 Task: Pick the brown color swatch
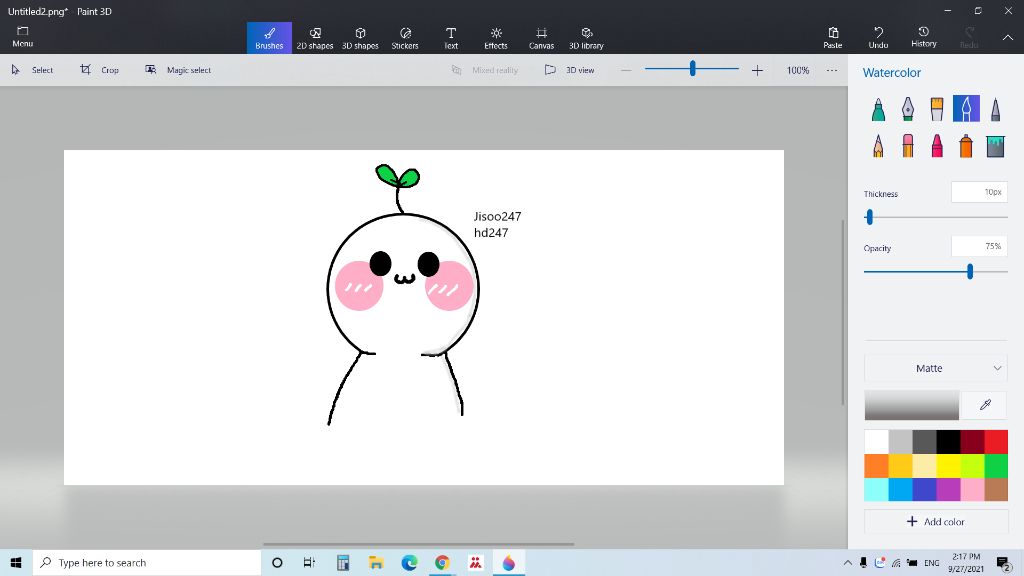coord(996,489)
